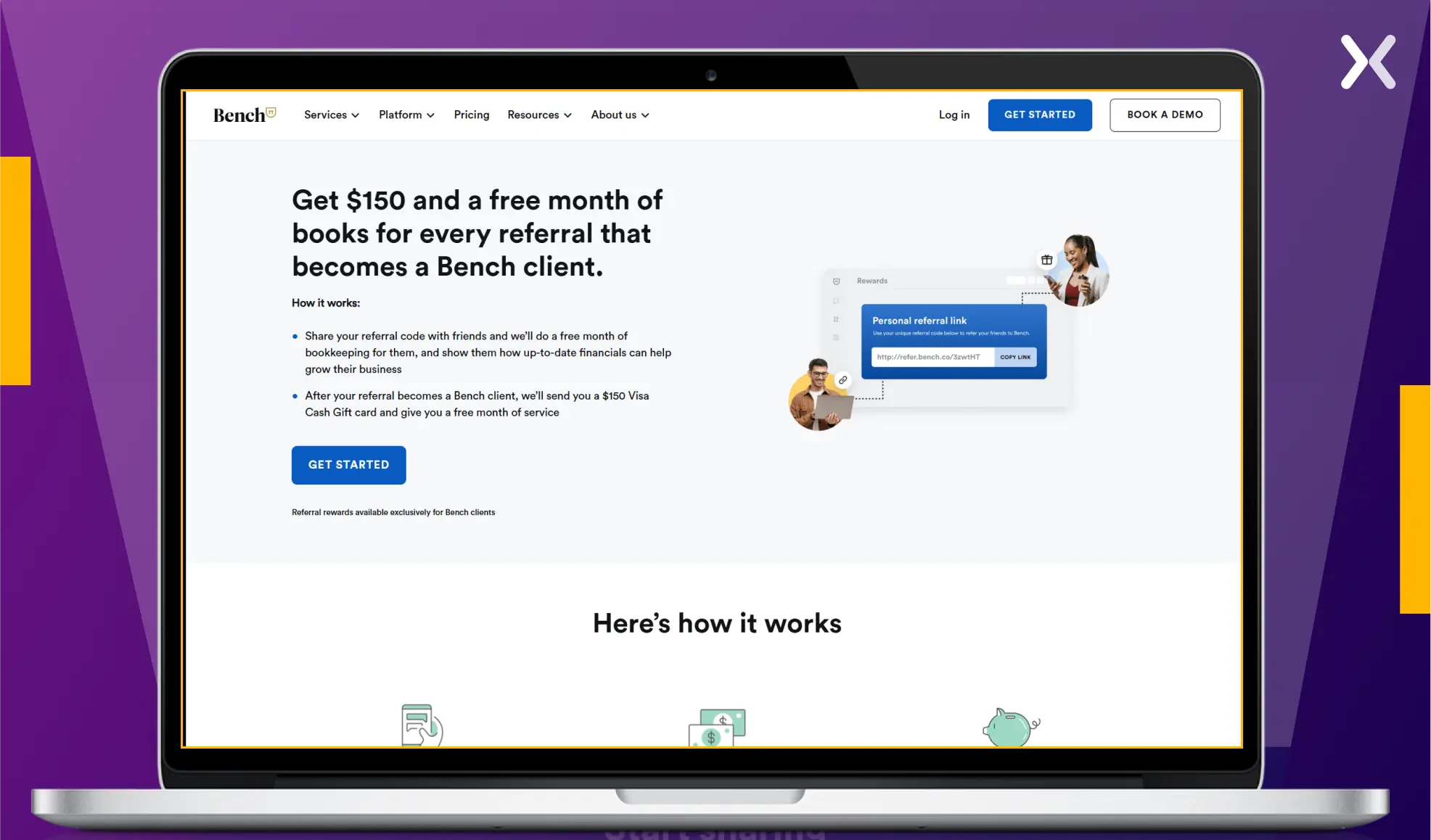The image size is (1431, 840).
Task: Expand the Resources dropdown menu
Action: (x=539, y=114)
